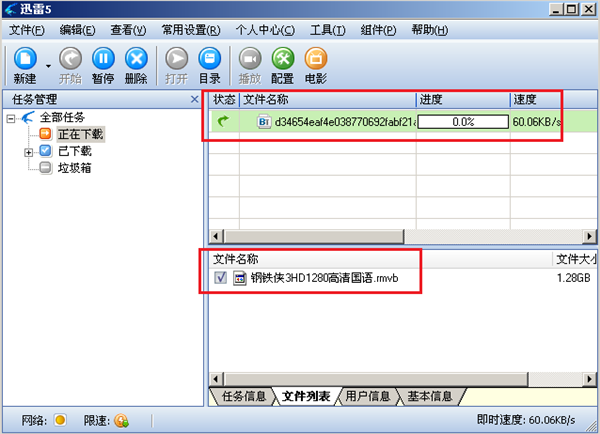
Task: Sort by the 进度 column header
Action: [x=463, y=100]
